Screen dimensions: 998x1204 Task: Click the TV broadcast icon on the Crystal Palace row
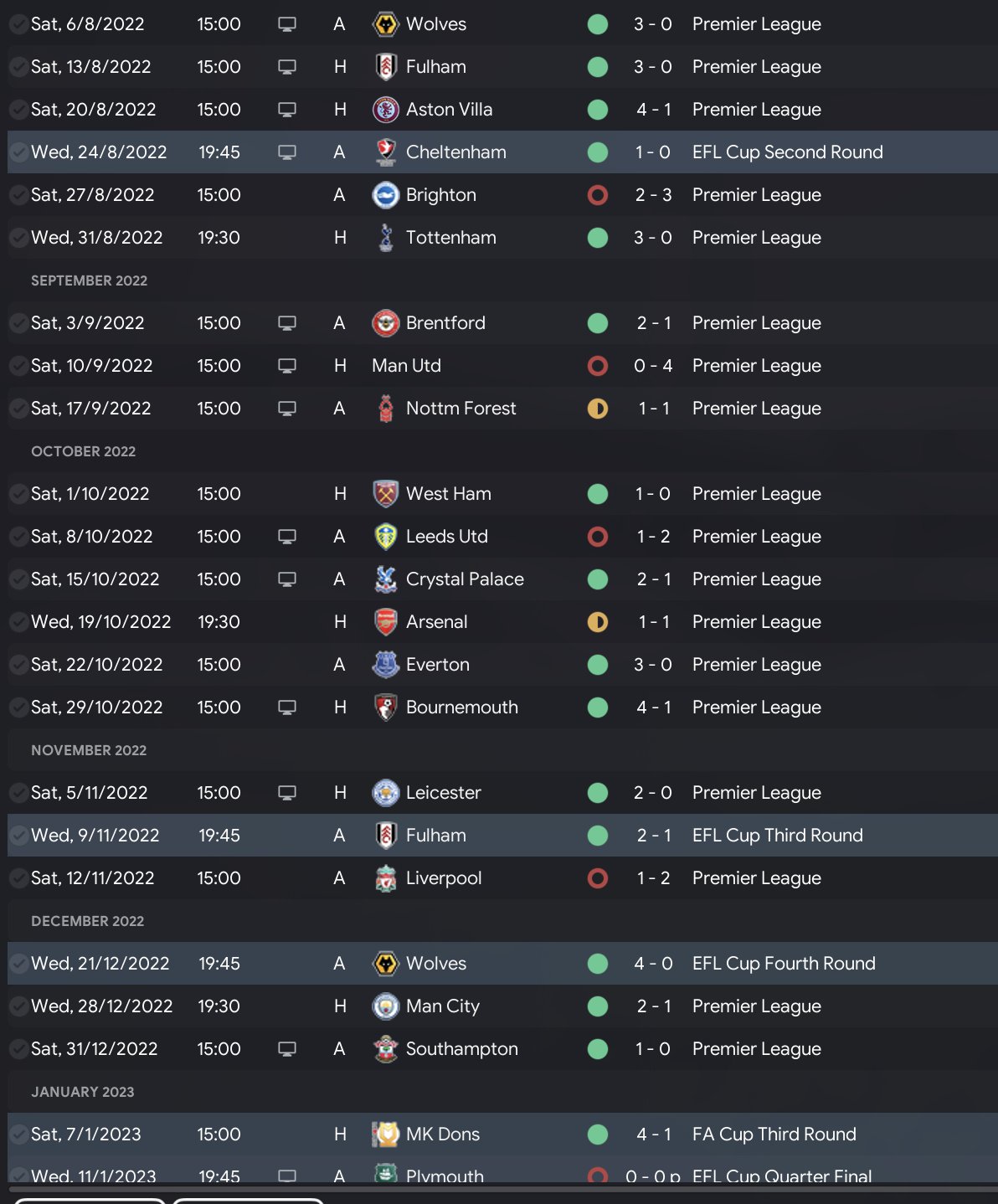coord(287,579)
